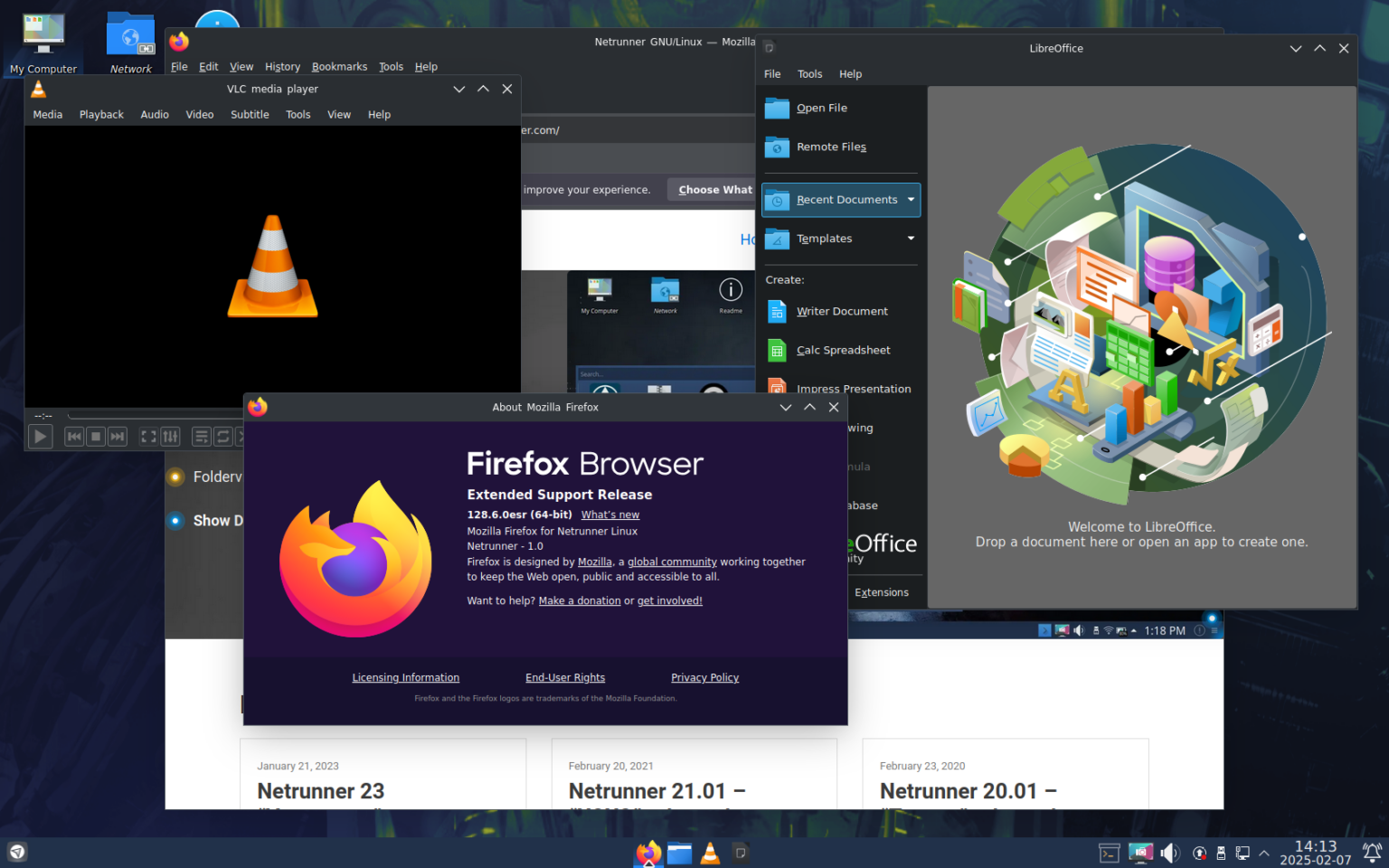Open the Licensing Information link
The image size is (1389, 868).
pyautogui.click(x=405, y=677)
